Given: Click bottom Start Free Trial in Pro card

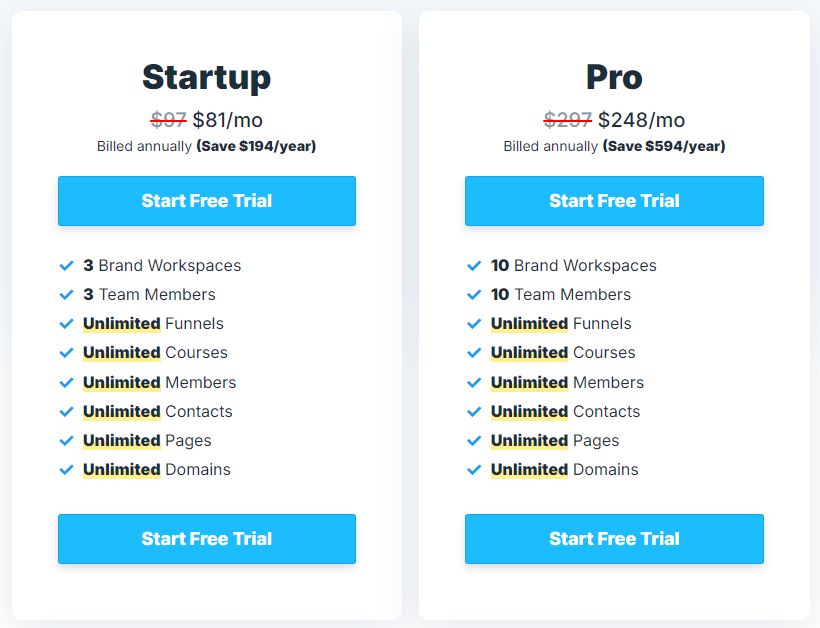Looking at the screenshot, I should 614,539.
